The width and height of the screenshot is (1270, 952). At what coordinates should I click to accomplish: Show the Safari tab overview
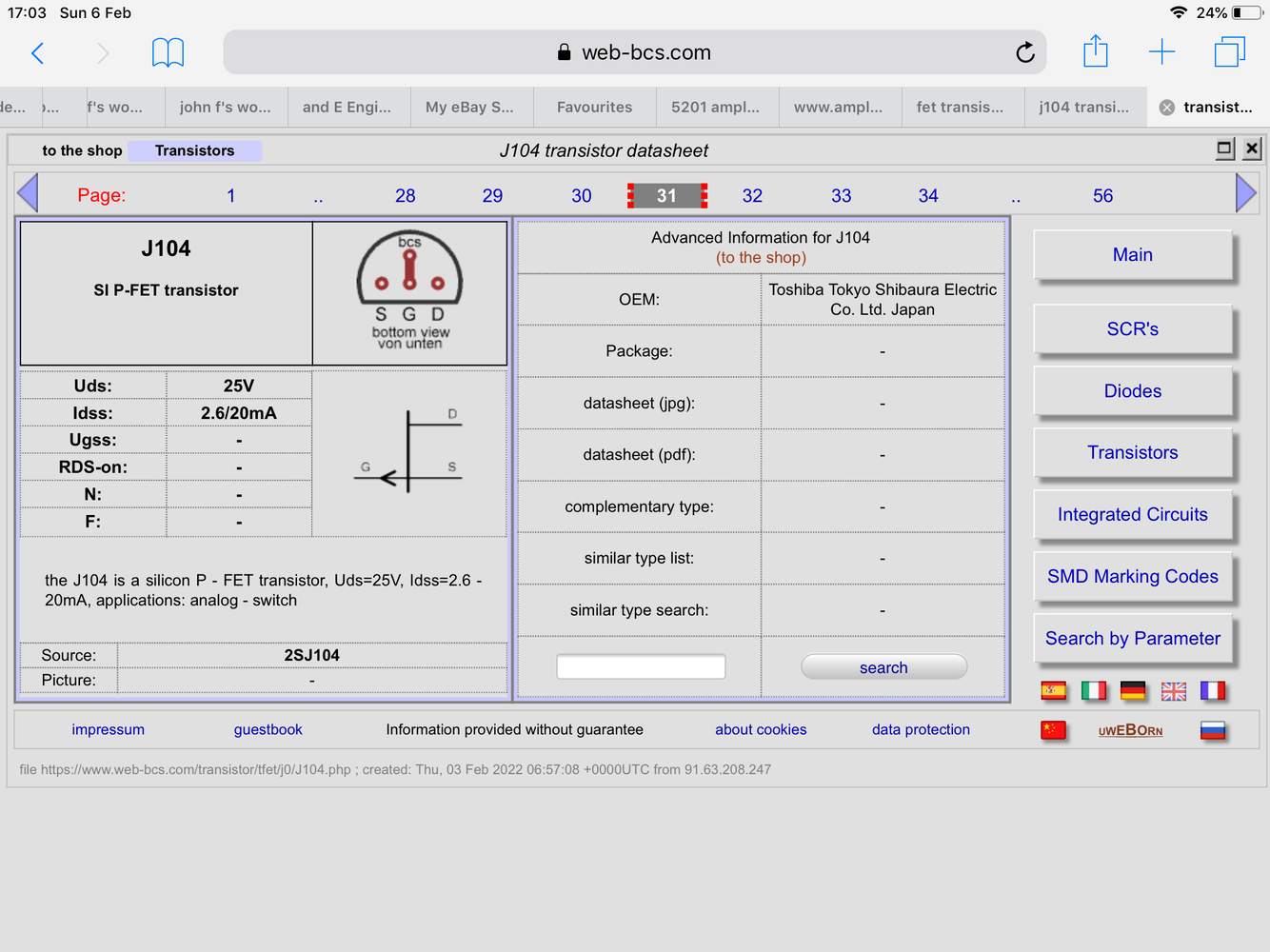pyautogui.click(x=1229, y=51)
